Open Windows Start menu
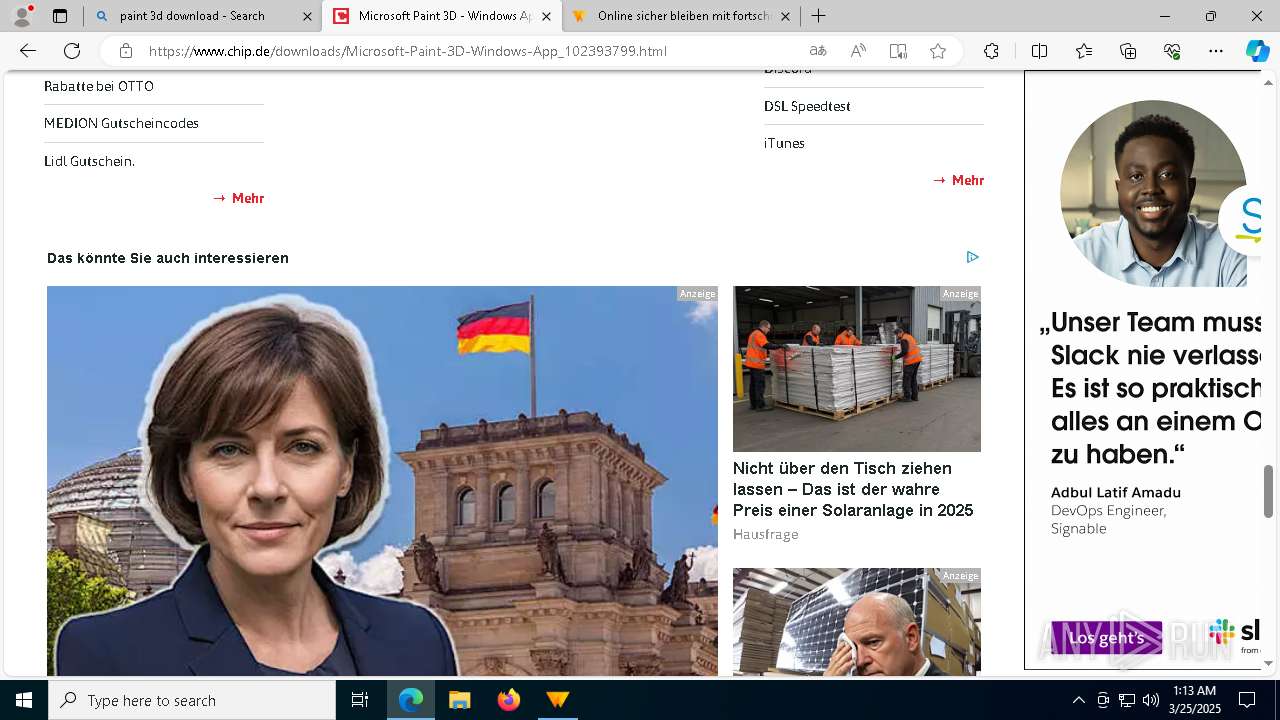The width and height of the screenshot is (1280, 720). point(24,700)
